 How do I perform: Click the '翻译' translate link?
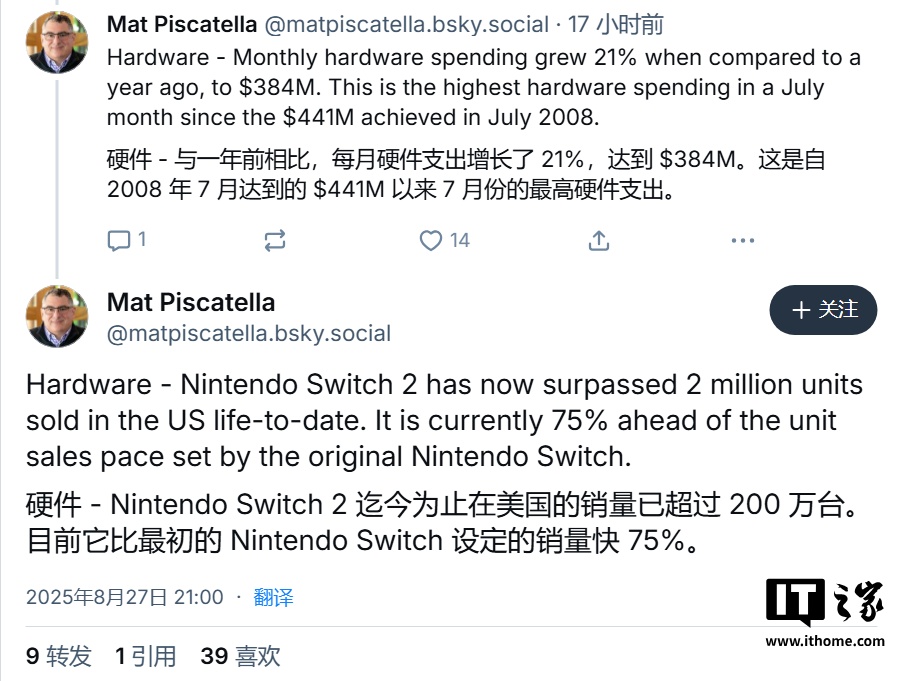pyautogui.click(x=273, y=597)
